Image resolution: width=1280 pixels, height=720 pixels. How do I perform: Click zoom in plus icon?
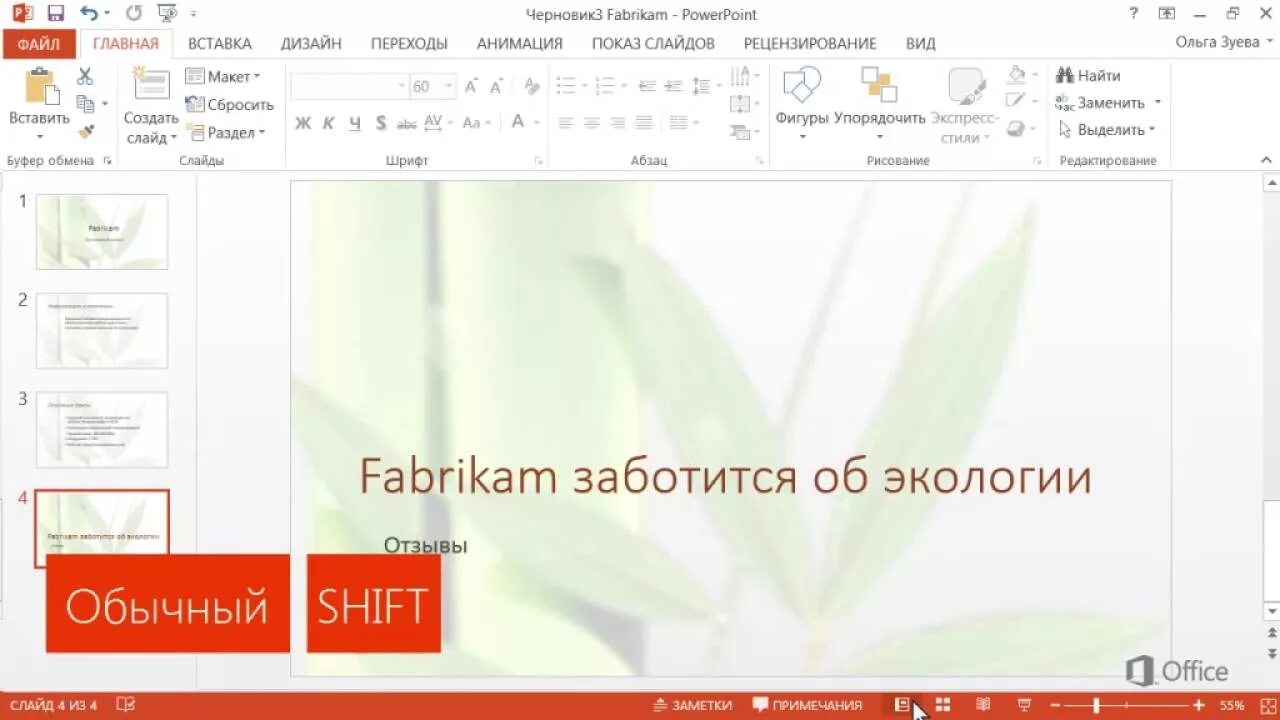point(1199,705)
